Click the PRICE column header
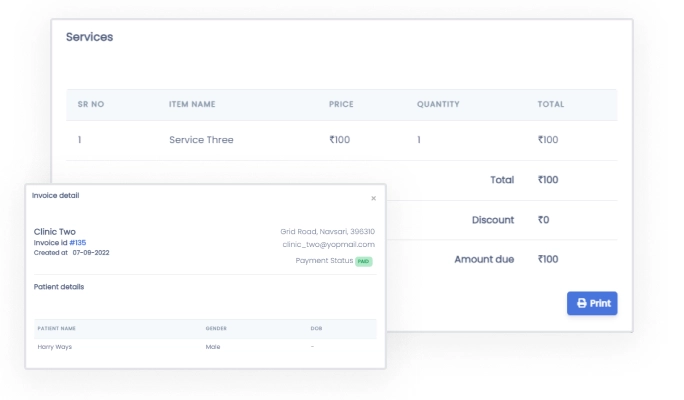 [x=341, y=104]
